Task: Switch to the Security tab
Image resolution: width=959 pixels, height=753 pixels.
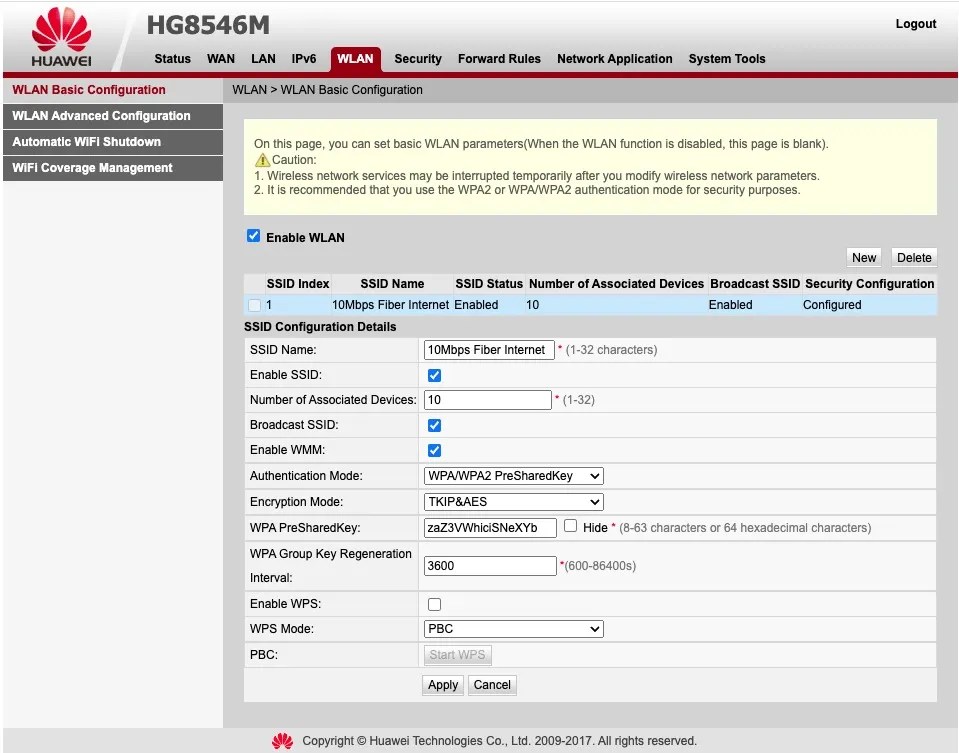Action: tap(418, 59)
